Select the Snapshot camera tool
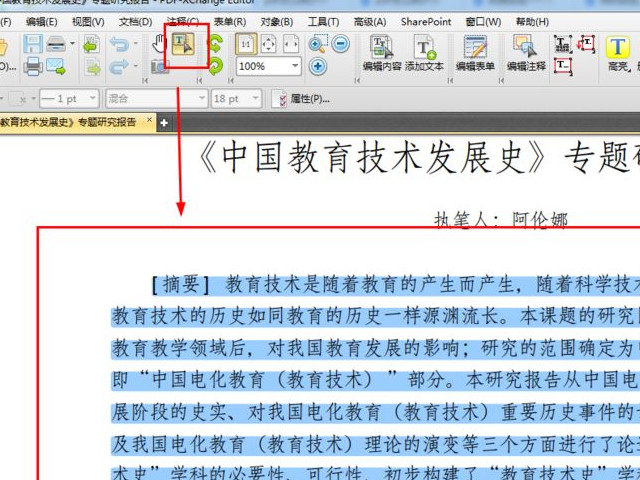This screenshot has height=480, width=640. (x=160, y=67)
